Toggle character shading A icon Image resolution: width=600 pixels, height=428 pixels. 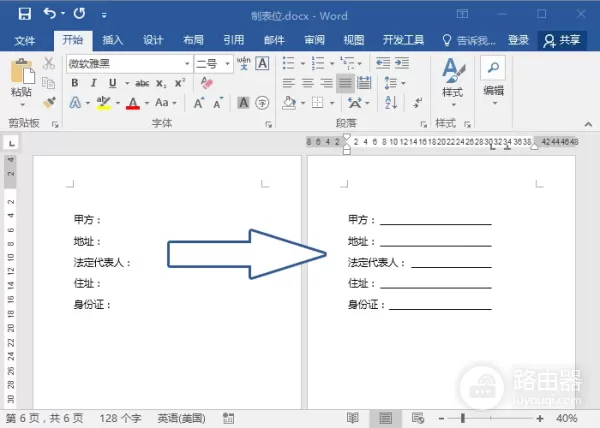243,103
